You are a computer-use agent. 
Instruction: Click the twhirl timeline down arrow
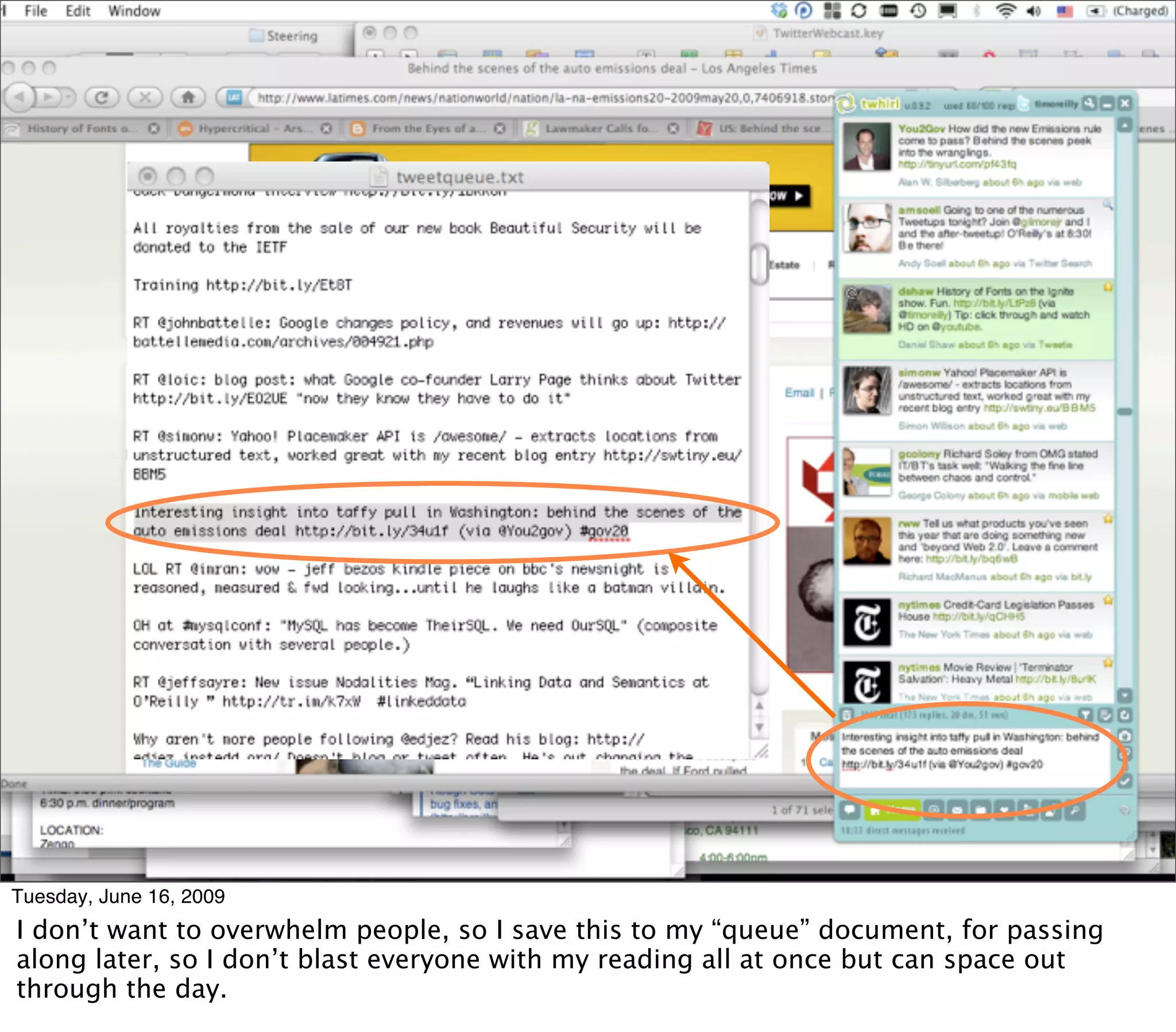tap(1125, 695)
